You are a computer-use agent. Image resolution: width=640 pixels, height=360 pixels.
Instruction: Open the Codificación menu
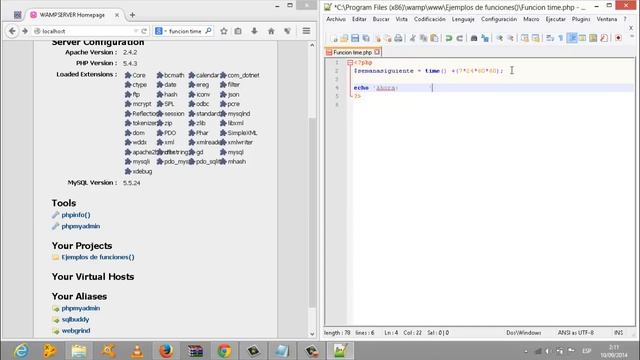[x=430, y=19]
